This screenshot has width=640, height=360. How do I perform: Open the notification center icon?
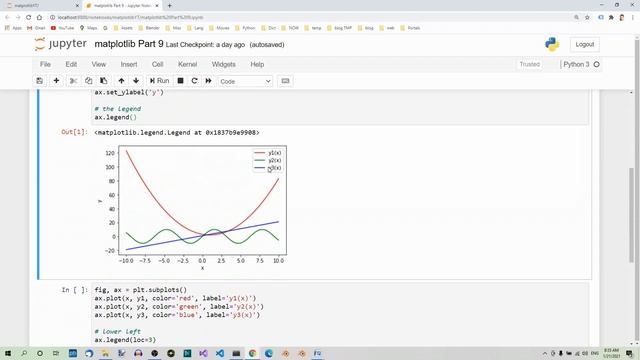click(x=629, y=353)
